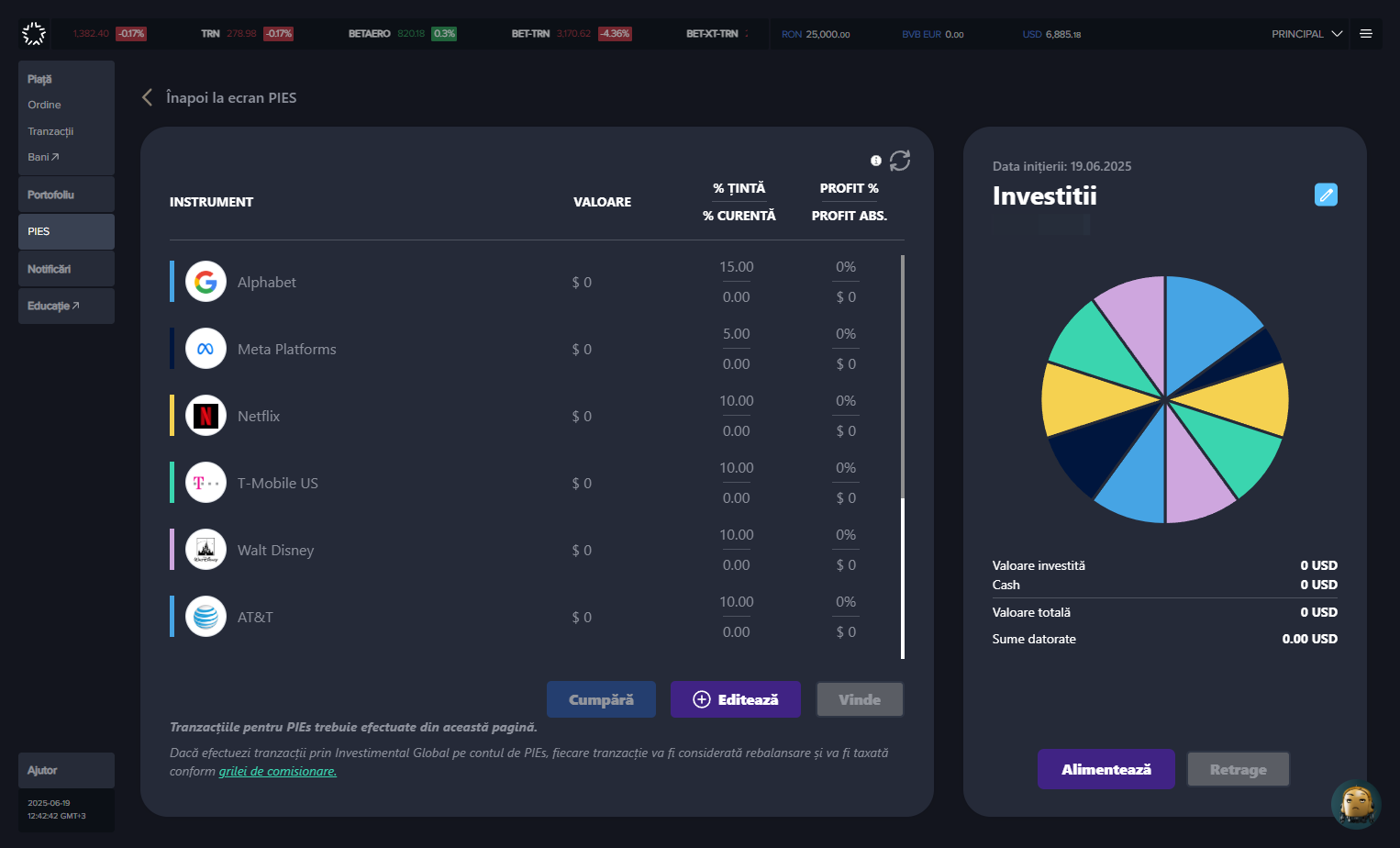Click the star logo in the top bar
Screen dimensions: 1400x848
pos(34,34)
